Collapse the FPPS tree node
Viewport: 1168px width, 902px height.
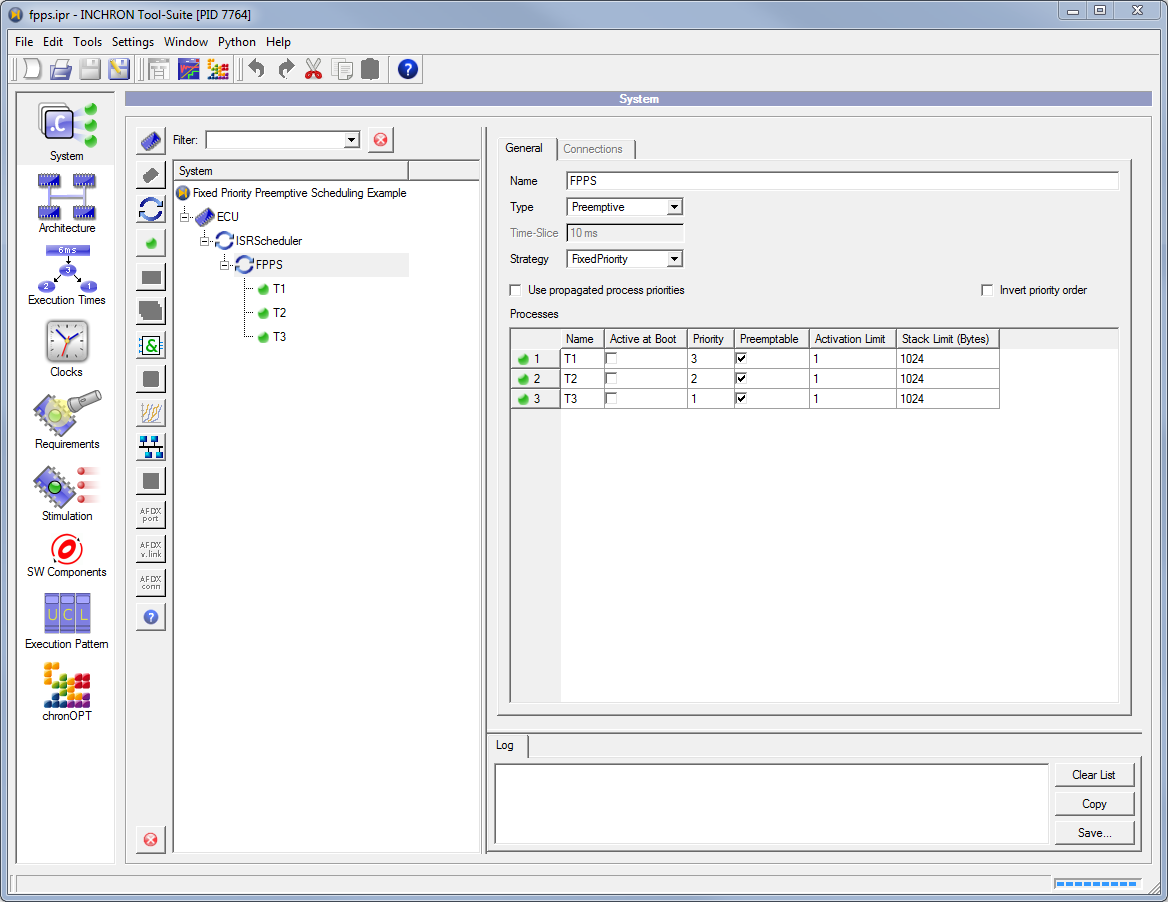pyautogui.click(x=223, y=264)
